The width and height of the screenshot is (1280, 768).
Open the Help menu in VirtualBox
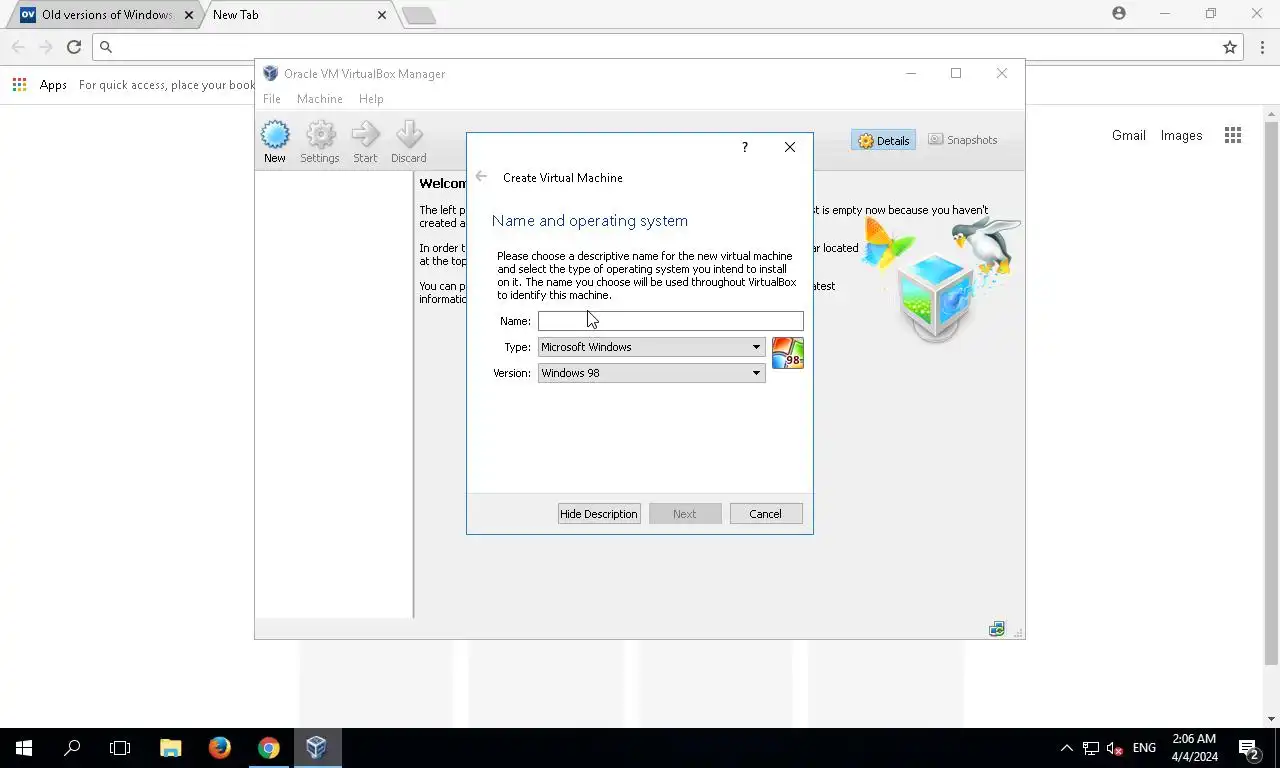coord(371,99)
